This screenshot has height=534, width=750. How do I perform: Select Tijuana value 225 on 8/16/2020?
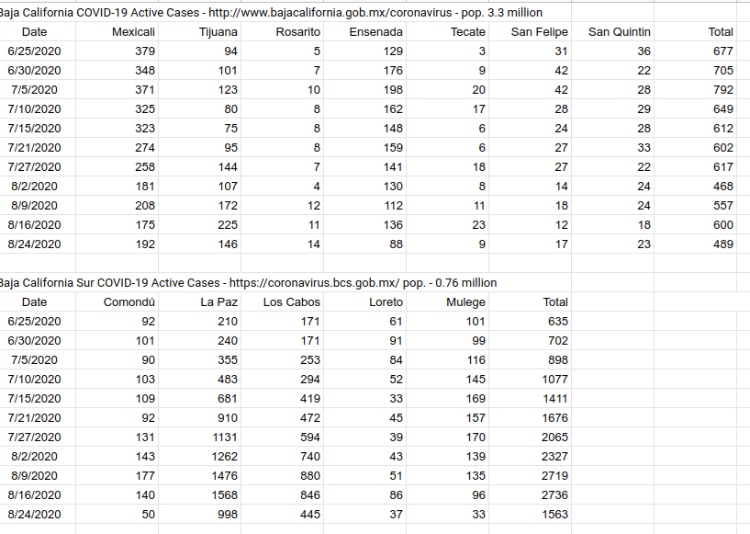click(199, 225)
